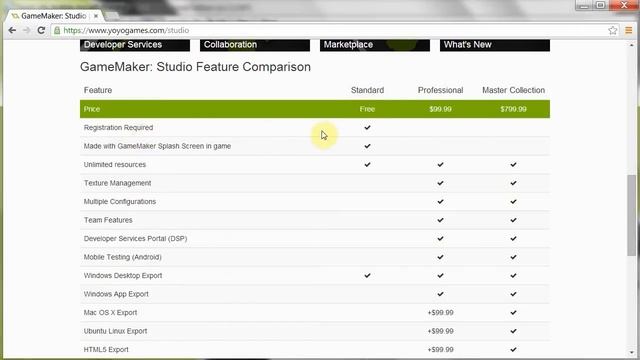Click the Mac OS X Export row label
The width and height of the screenshot is (640, 360).
coord(111,313)
